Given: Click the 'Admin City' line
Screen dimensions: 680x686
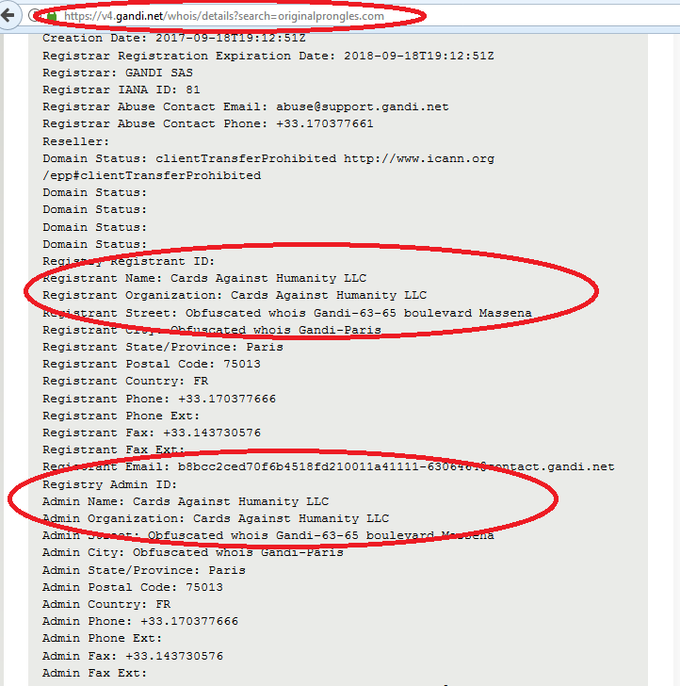Looking at the screenshot, I should tap(193, 553).
